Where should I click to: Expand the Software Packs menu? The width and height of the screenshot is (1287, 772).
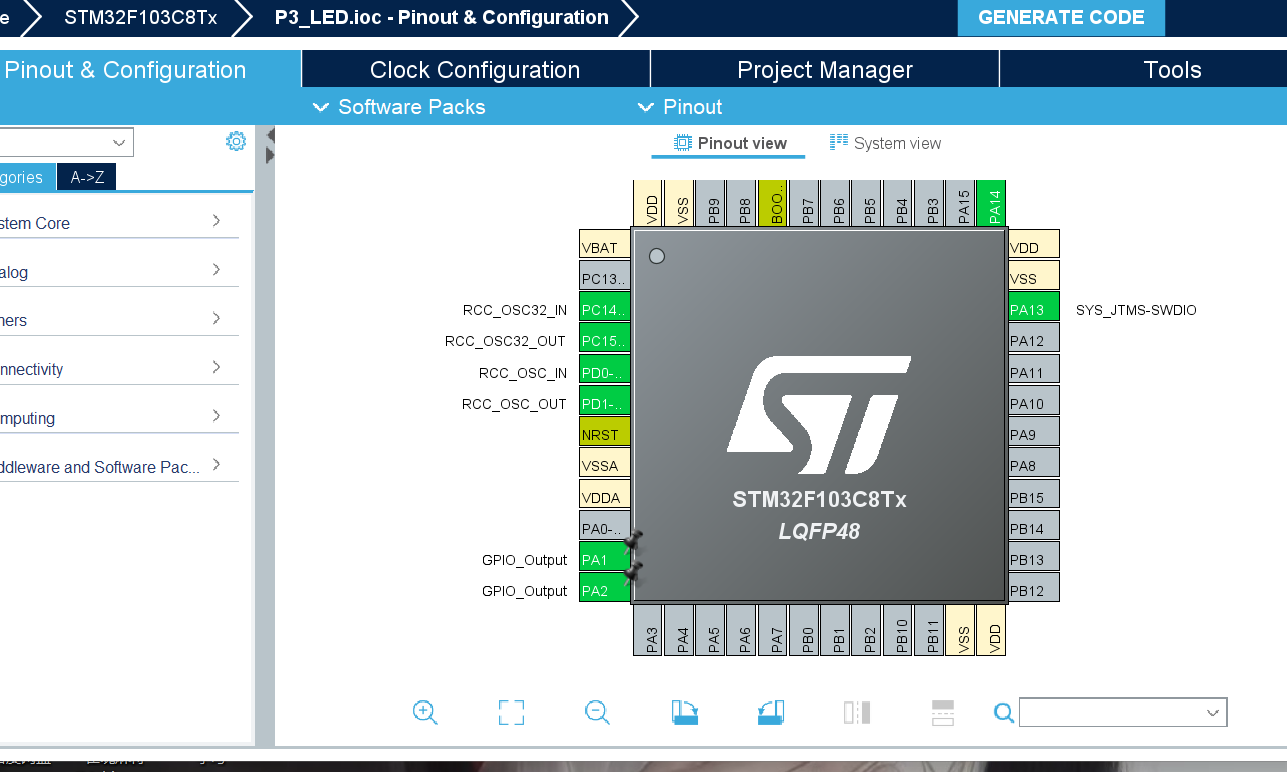click(399, 107)
